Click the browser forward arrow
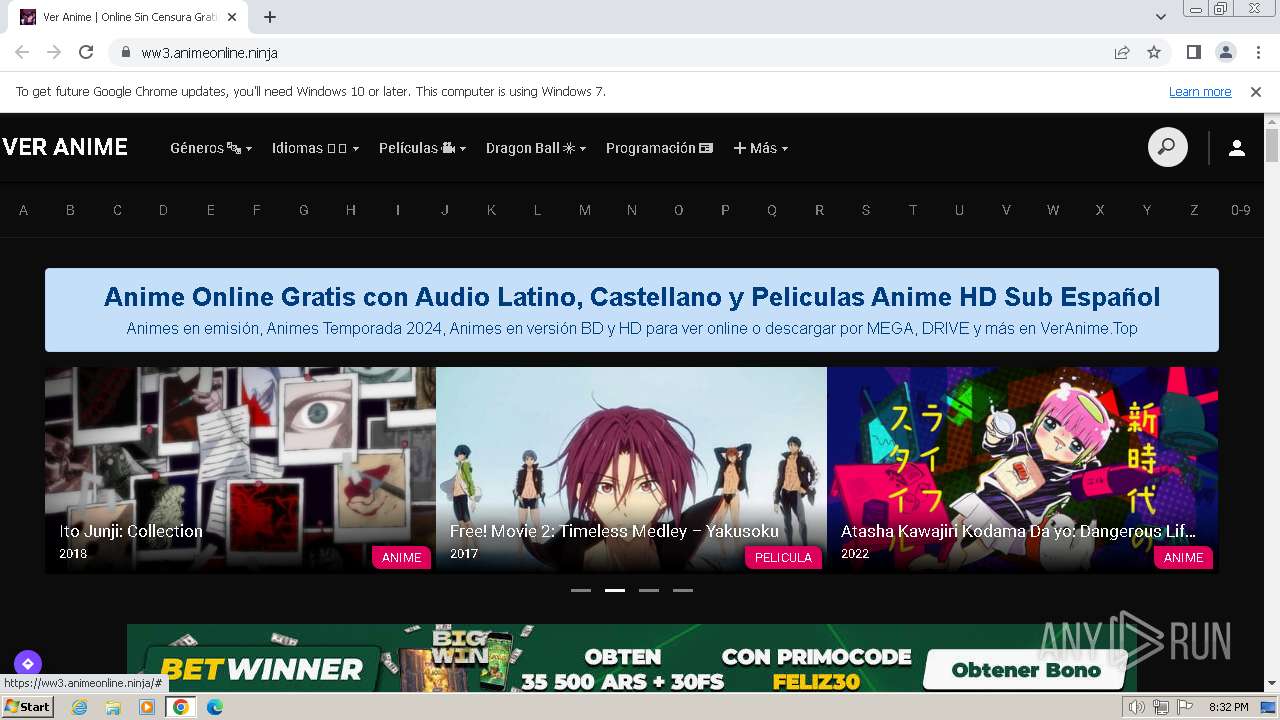Image resolution: width=1280 pixels, height=720 pixels. click(54, 52)
